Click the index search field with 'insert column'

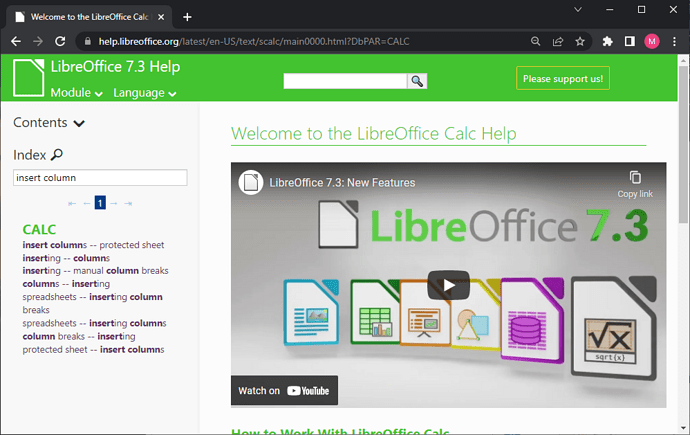[x=100, y=178]
